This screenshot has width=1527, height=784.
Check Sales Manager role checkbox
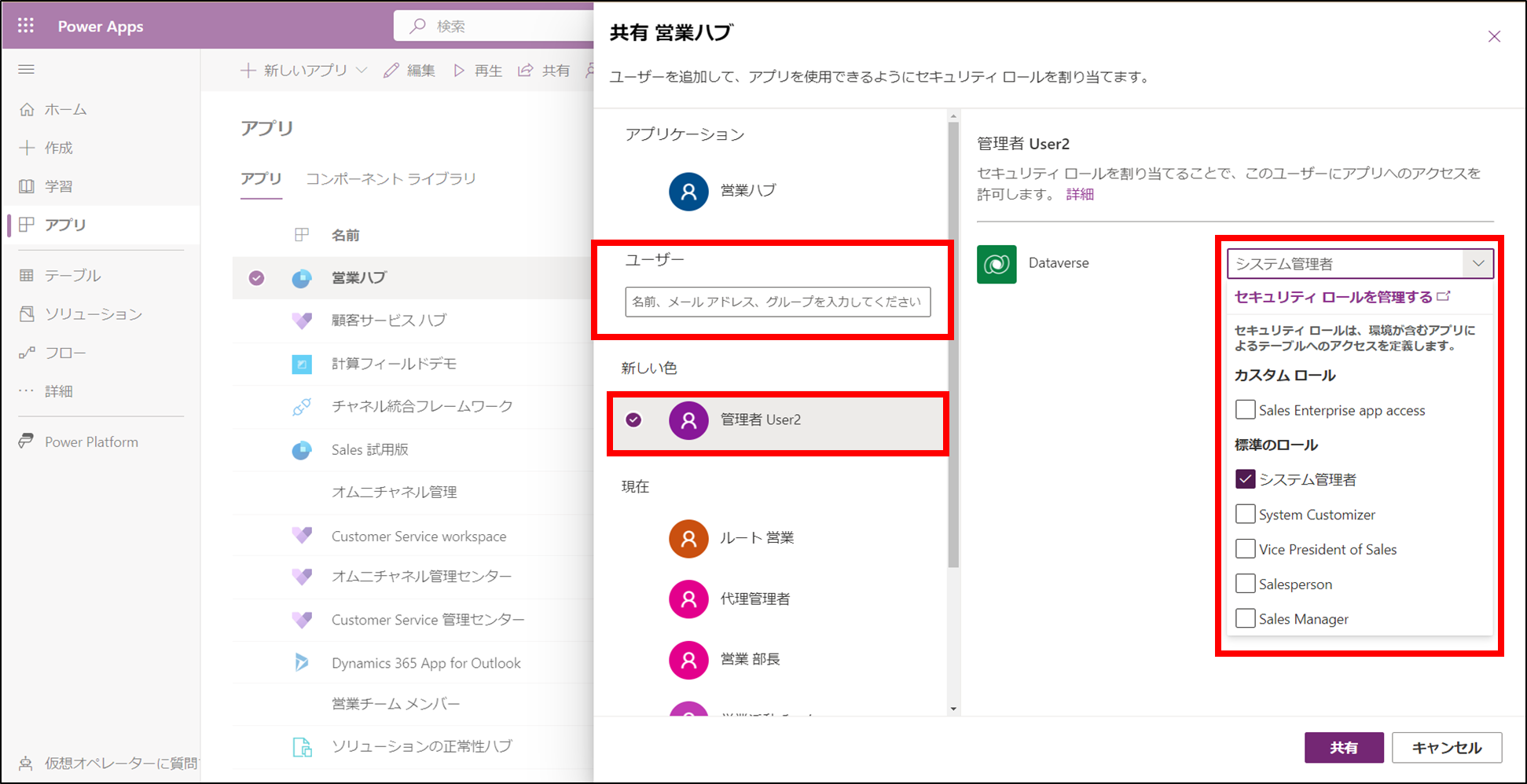tap(1245, 618)
